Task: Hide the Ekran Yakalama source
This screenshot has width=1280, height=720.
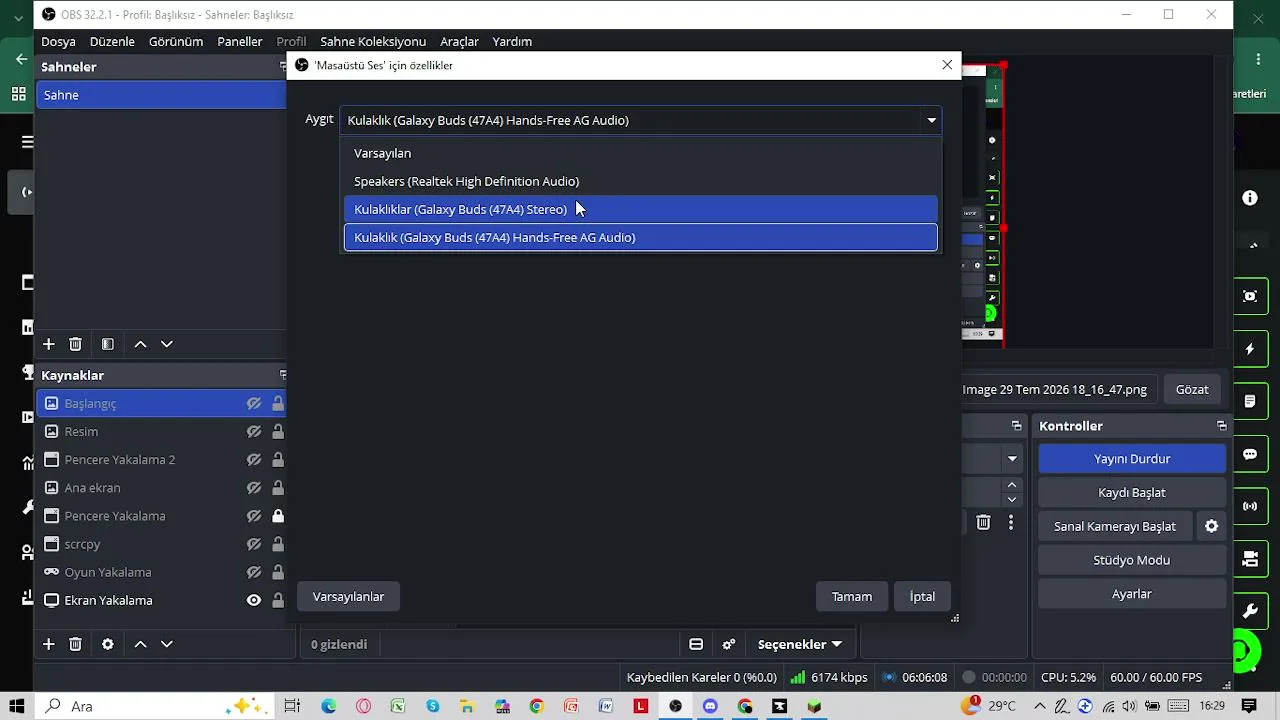Action: click(254, 600)
